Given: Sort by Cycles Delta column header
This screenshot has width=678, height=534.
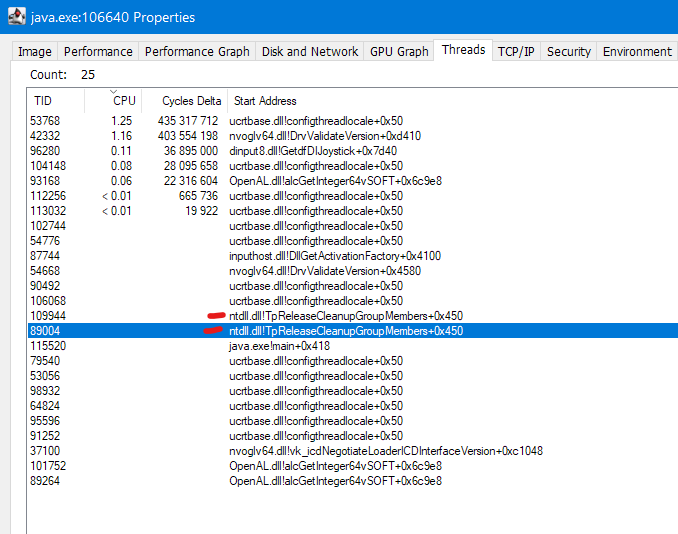Looking at the screenshot, I should 184,101.
